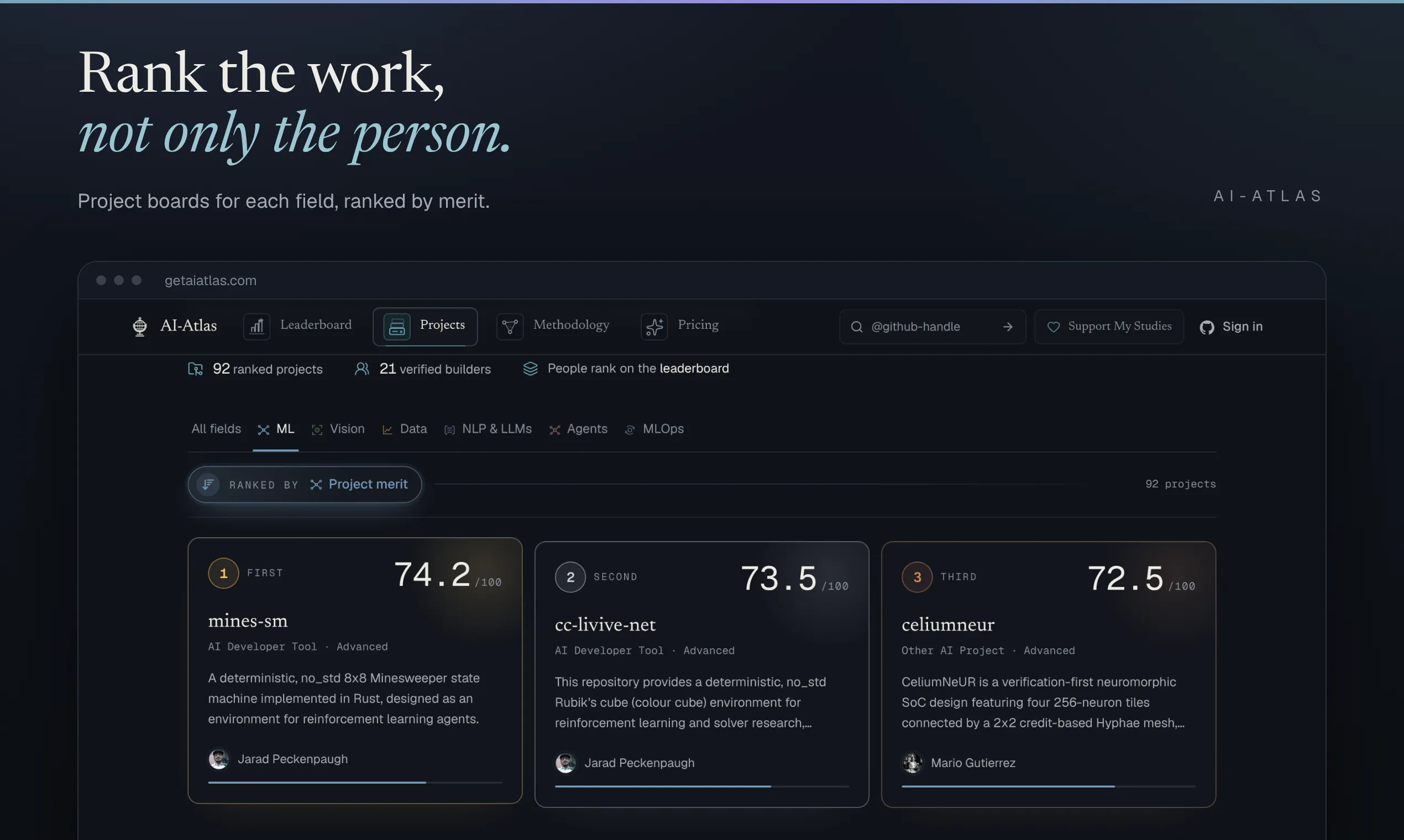1404x840 pixels.
Task: Click Mario Gutierrez's avatar
Action: click(x=912, y=763)
